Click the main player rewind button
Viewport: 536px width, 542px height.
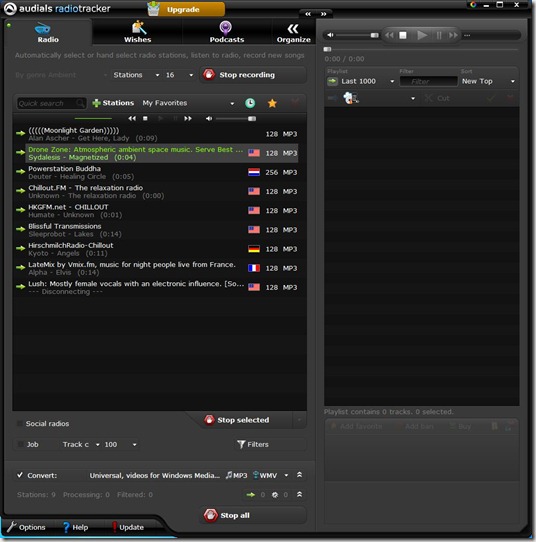tap(389, 35)
